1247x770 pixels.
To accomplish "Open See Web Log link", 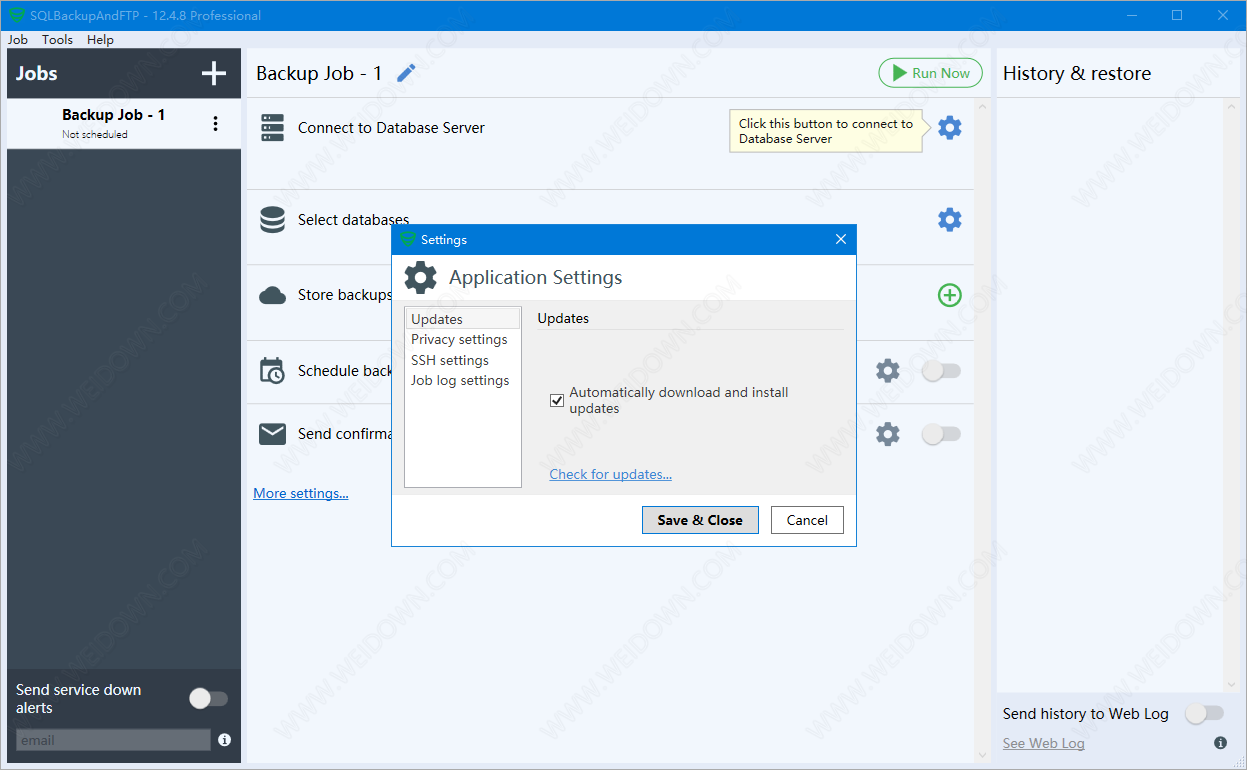I will click(1044, 743).
